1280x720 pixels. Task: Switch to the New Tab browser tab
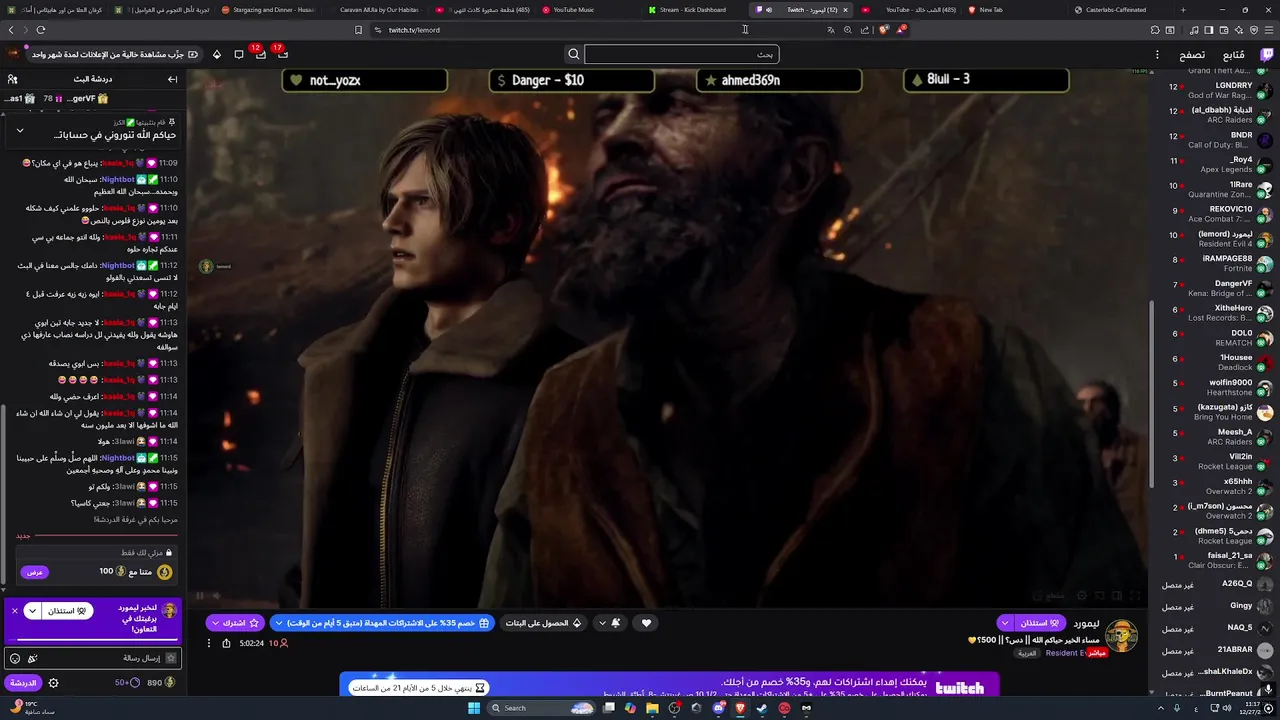(x=1010, y=10)
